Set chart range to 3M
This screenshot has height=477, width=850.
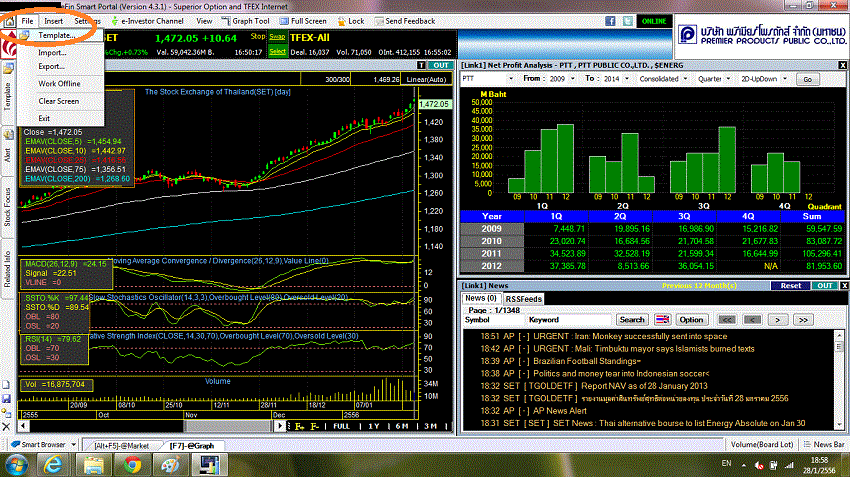pyautogui.click(x=430, y=427)
